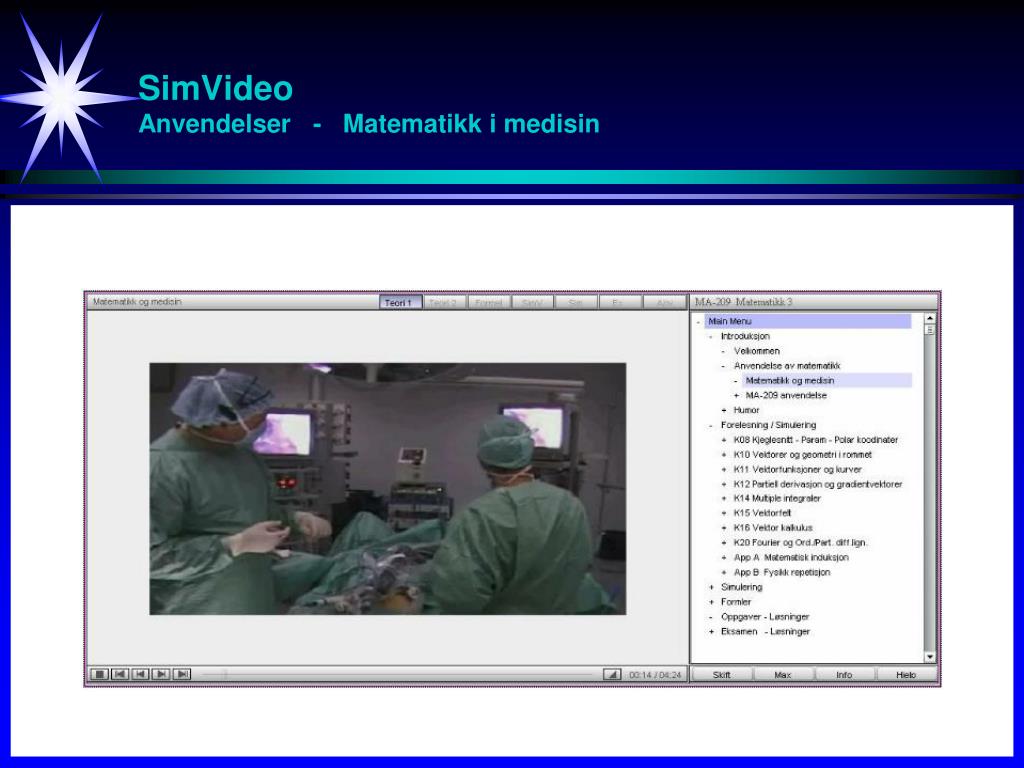Viewport: 1024px width, 768px height.
Task: Expand K14 Multiple integraler node
Action: (x=724, y=499)
